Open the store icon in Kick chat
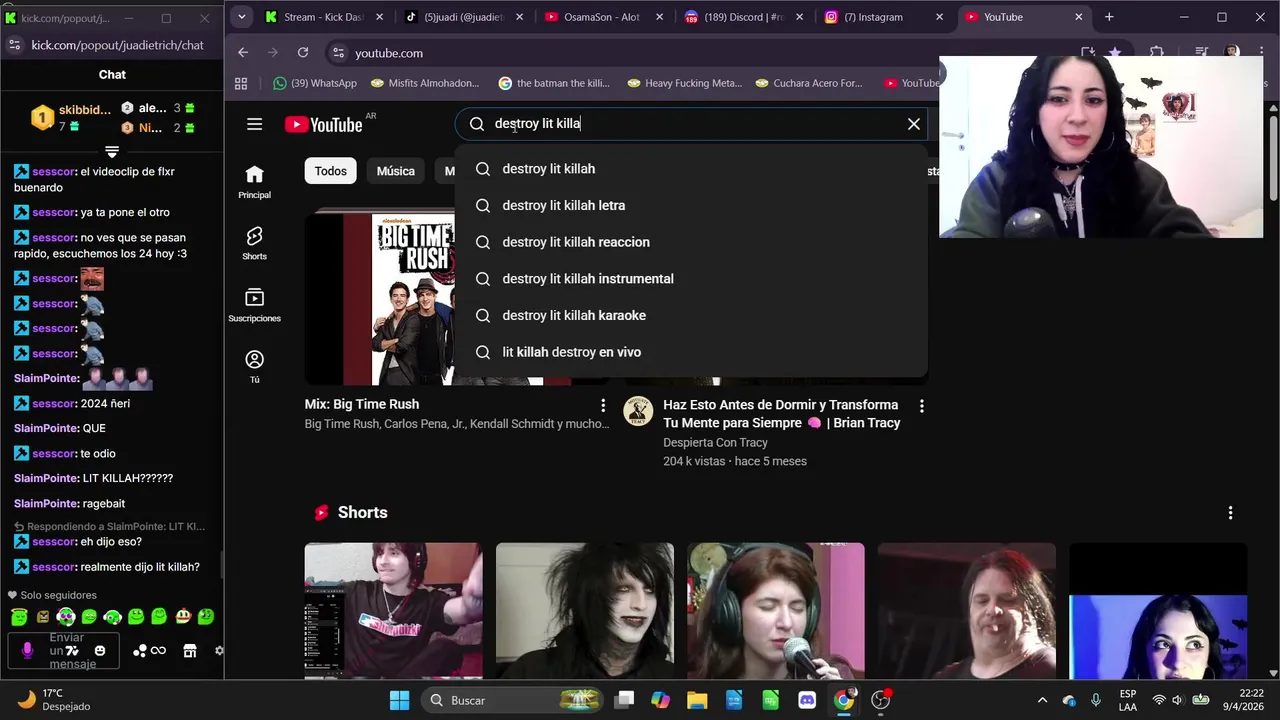 [189, 651]
